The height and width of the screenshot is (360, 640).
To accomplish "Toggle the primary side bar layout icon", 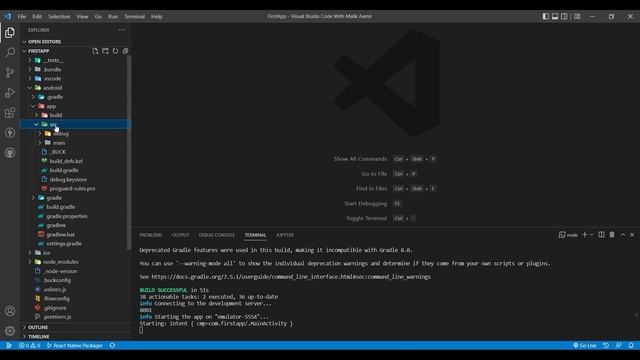I will coord(546,16).
